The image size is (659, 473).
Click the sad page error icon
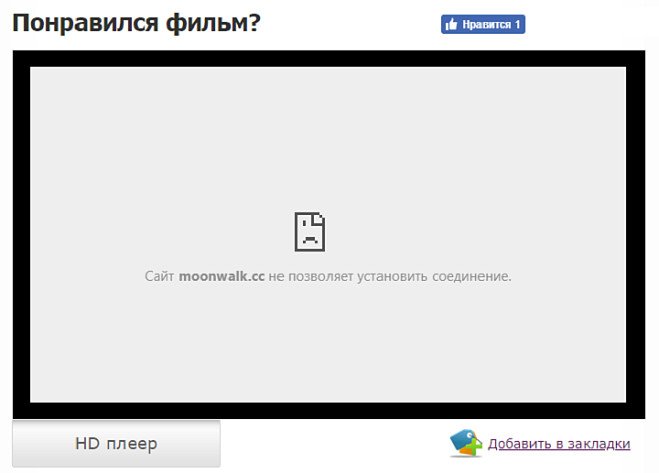pos(309,231)
